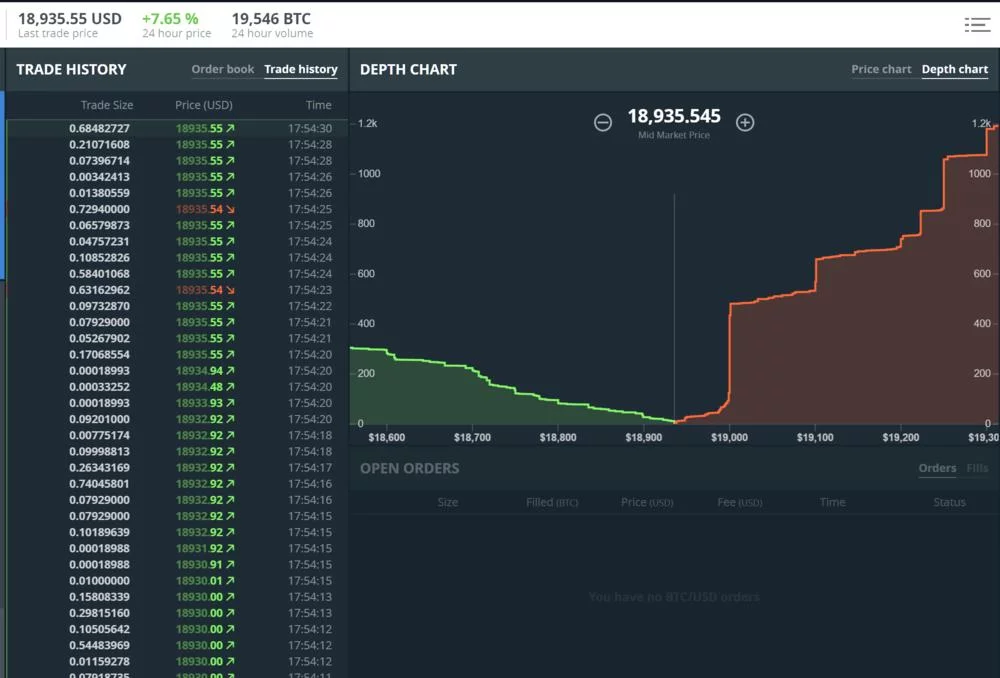Click trade size 0.09201000

pyautogui.click(x=99, y=419)
